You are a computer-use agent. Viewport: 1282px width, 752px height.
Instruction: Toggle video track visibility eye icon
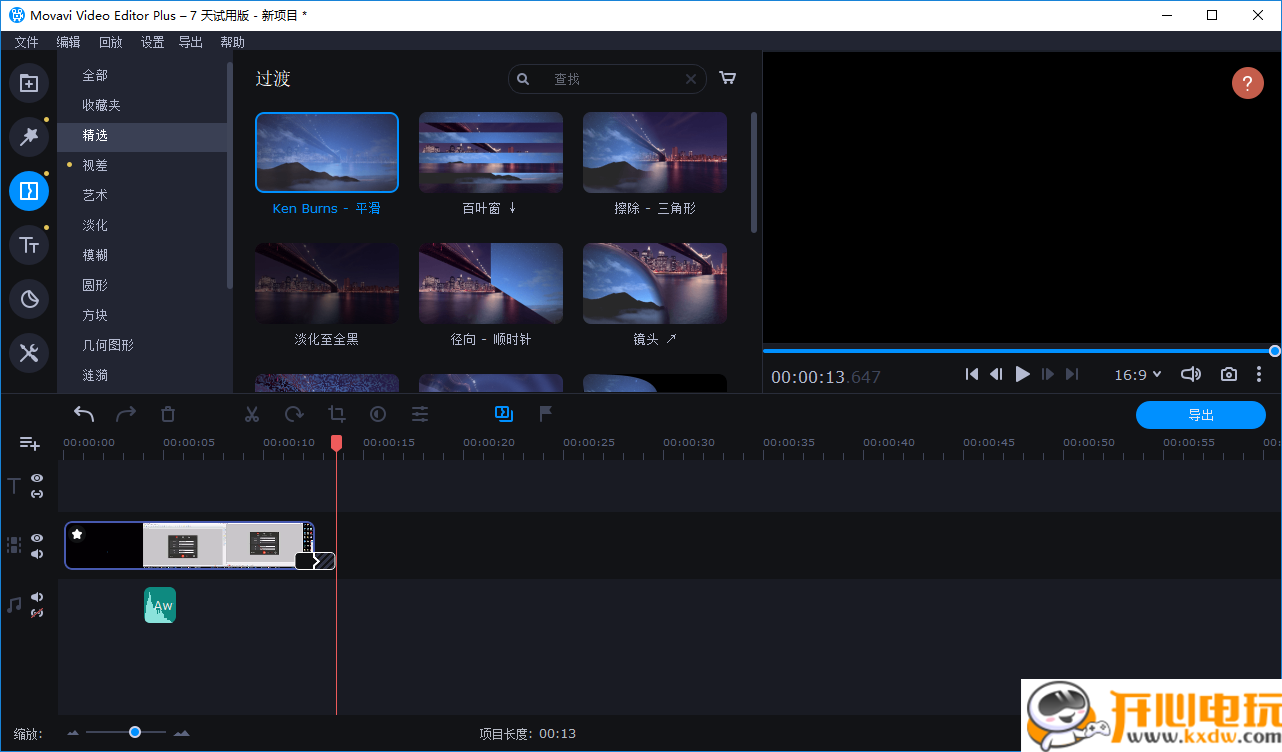[37, 538]
